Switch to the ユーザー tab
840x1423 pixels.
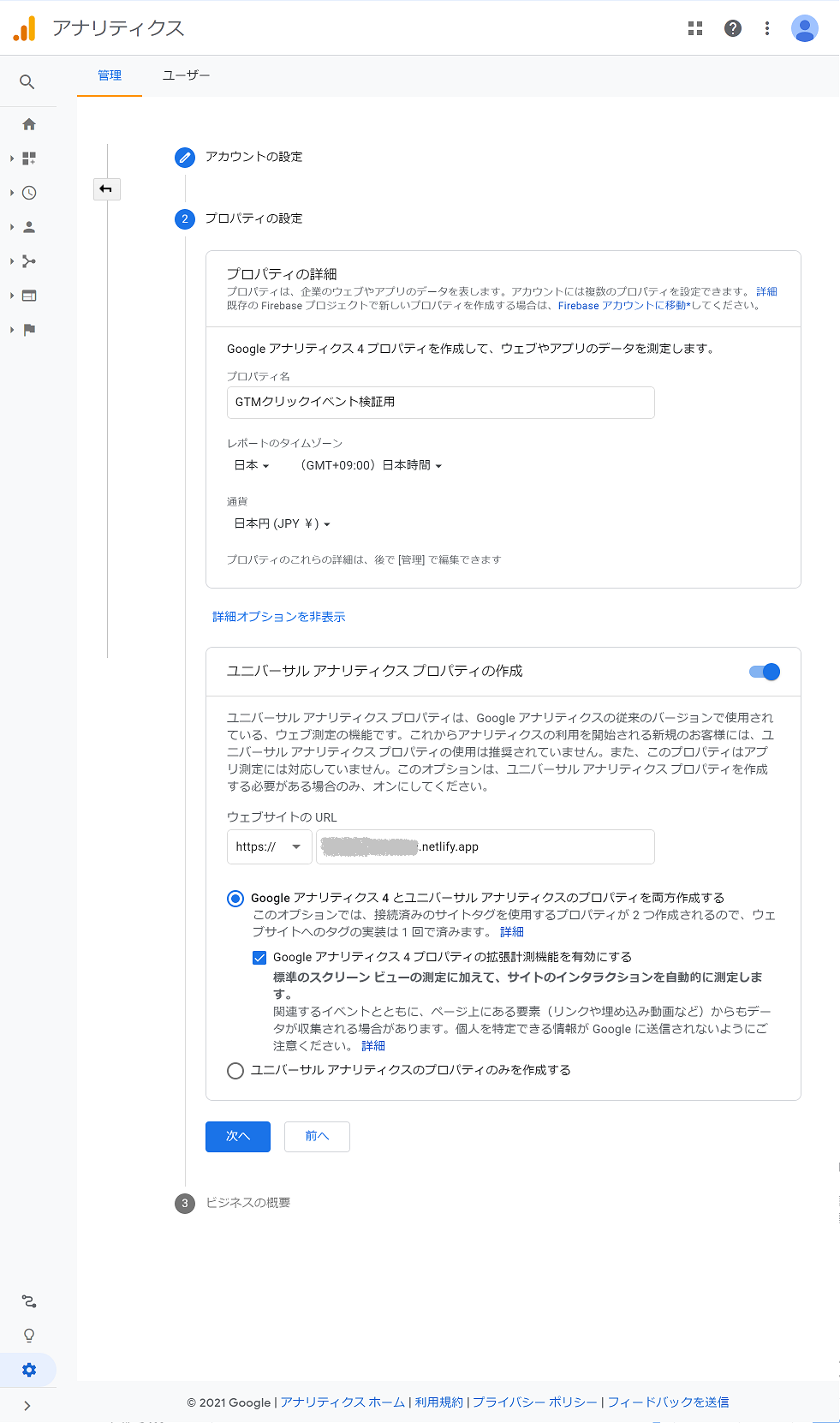click(187, 75)
